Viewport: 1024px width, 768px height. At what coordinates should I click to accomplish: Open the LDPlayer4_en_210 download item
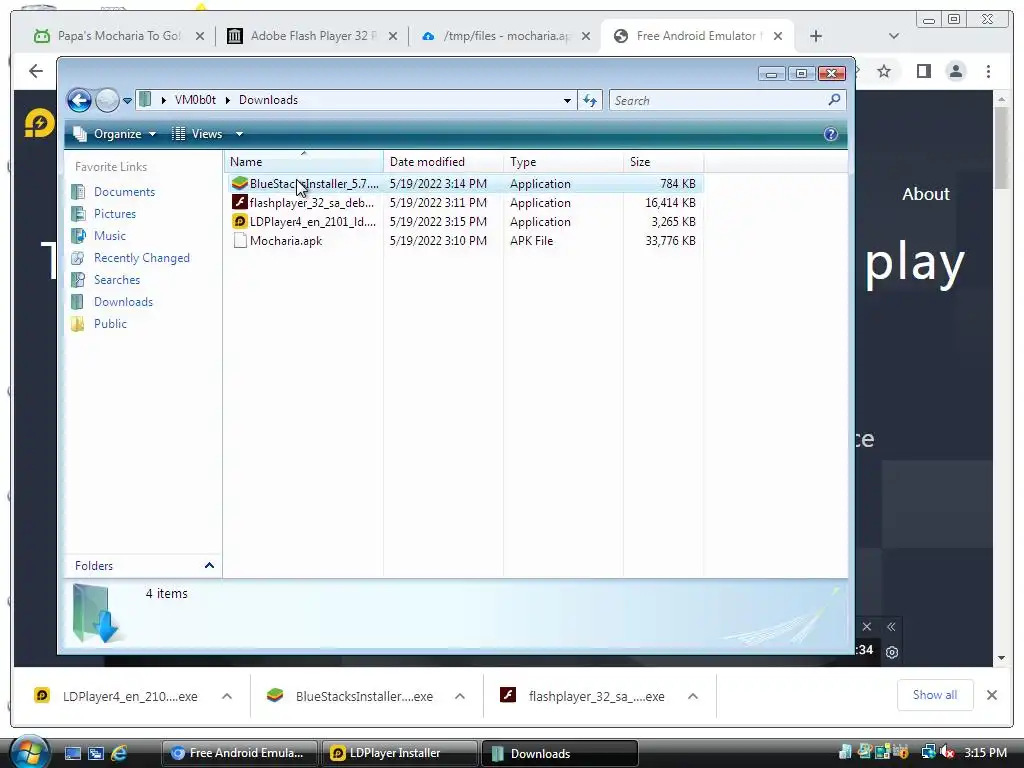point(129,697)
